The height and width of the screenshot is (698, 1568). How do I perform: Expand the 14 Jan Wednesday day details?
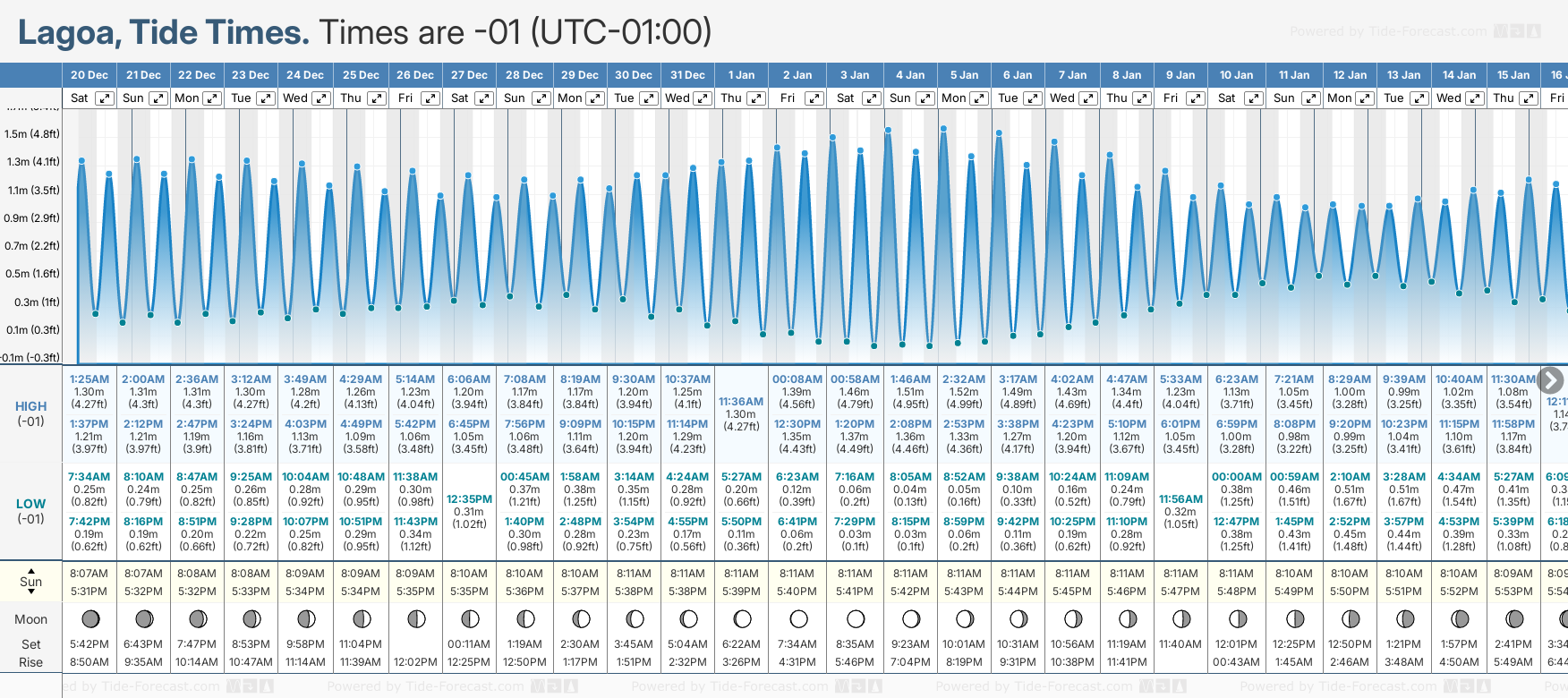coord(1474,98)
